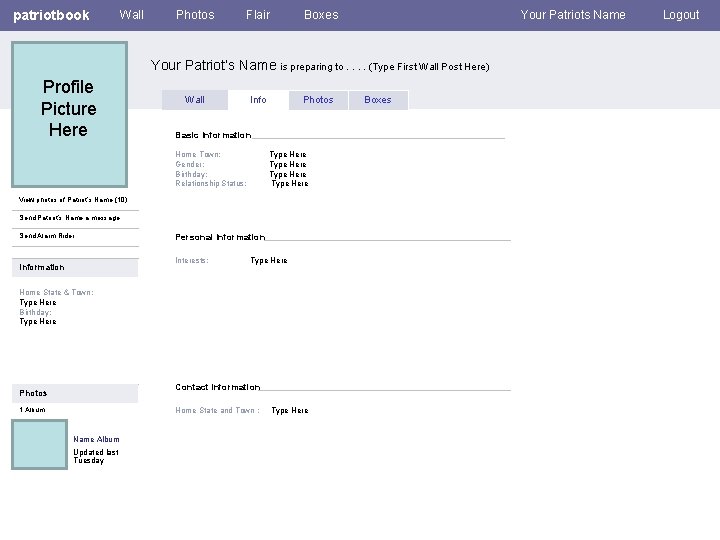Open the album thumbnail in Photos box
Image resolution: width=720 pixels, height=540 pixels.
[x=39, y=444]
